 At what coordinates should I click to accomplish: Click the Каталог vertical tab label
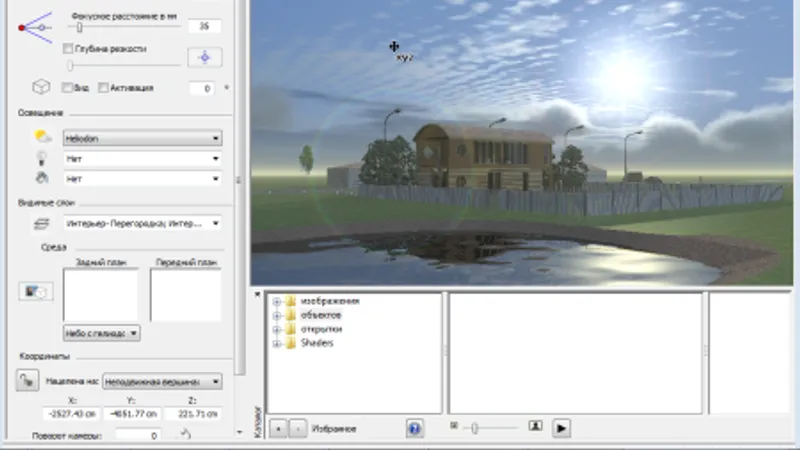[x=258, y=422]
